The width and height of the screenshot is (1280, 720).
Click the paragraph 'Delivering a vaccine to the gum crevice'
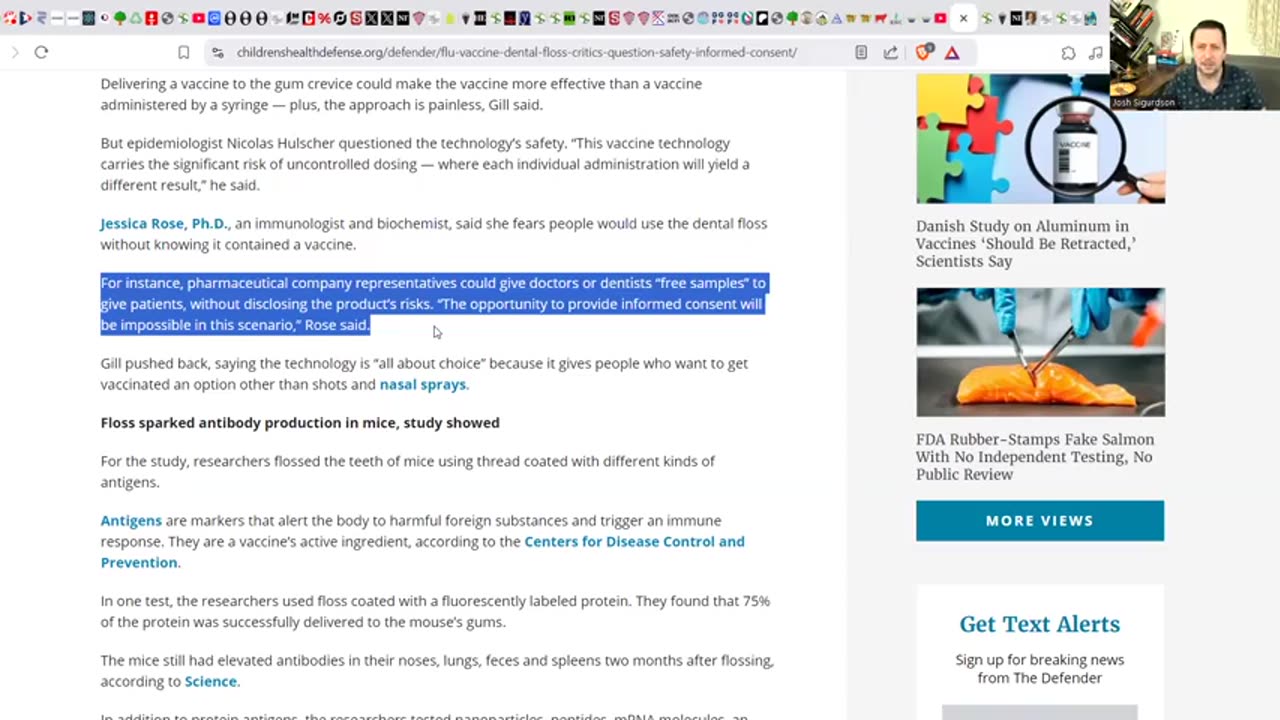[401, 94]
